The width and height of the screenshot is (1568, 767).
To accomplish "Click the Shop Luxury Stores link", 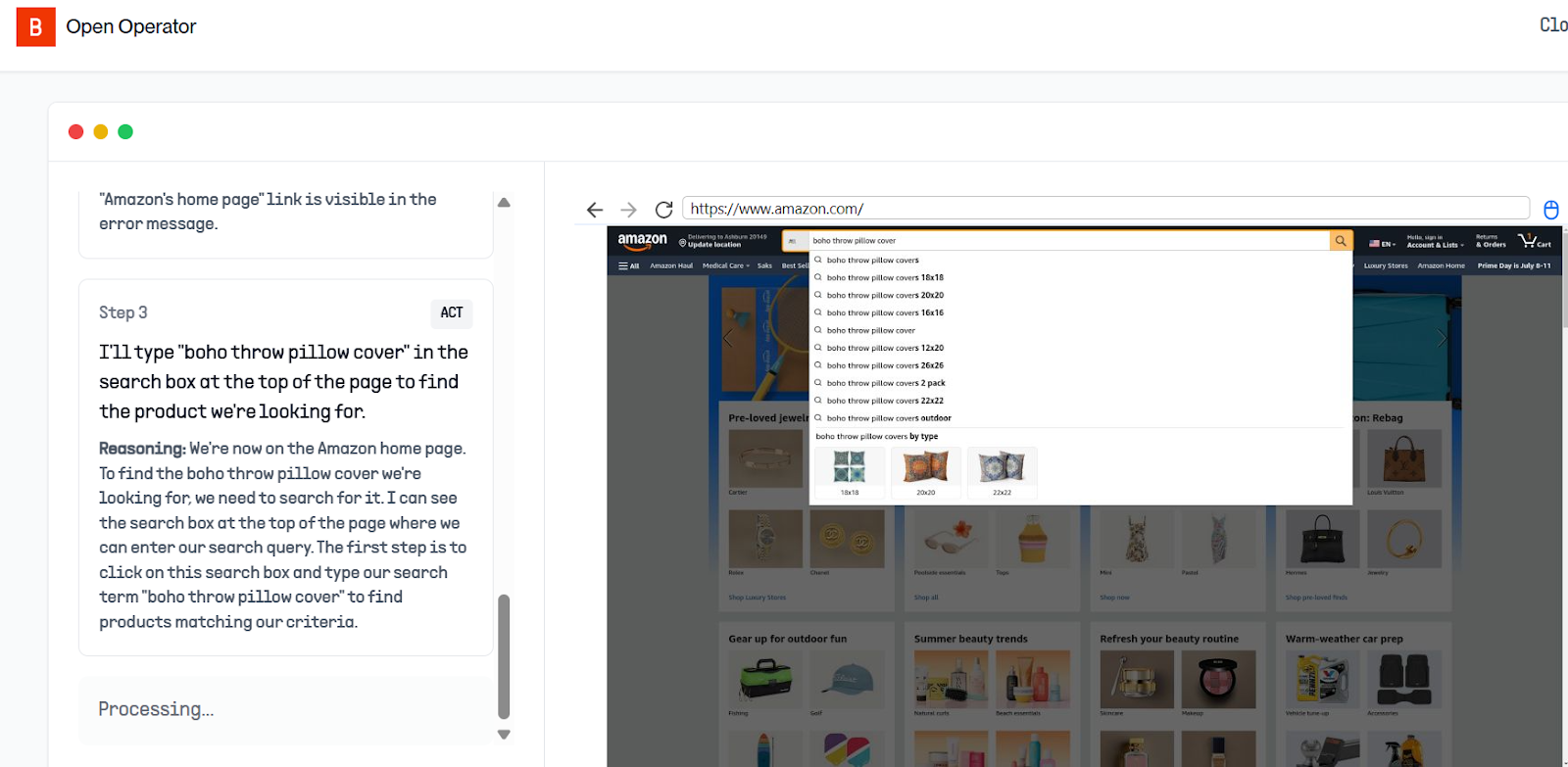I will 757,598.
